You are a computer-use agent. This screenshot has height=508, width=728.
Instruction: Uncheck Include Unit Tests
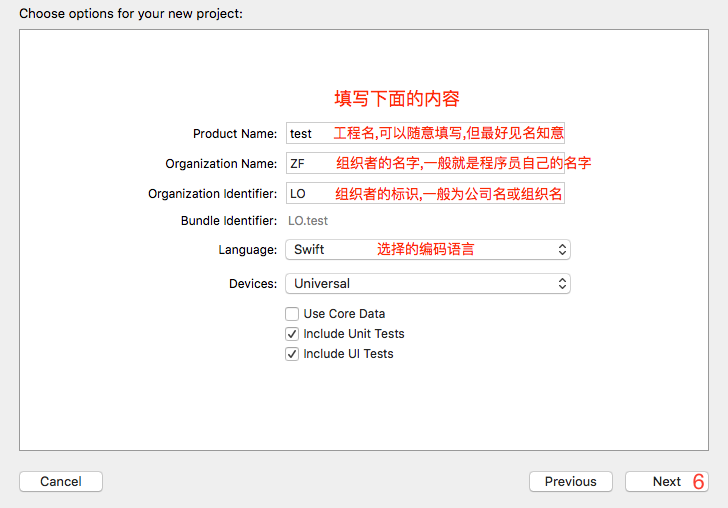coord(292,334)
